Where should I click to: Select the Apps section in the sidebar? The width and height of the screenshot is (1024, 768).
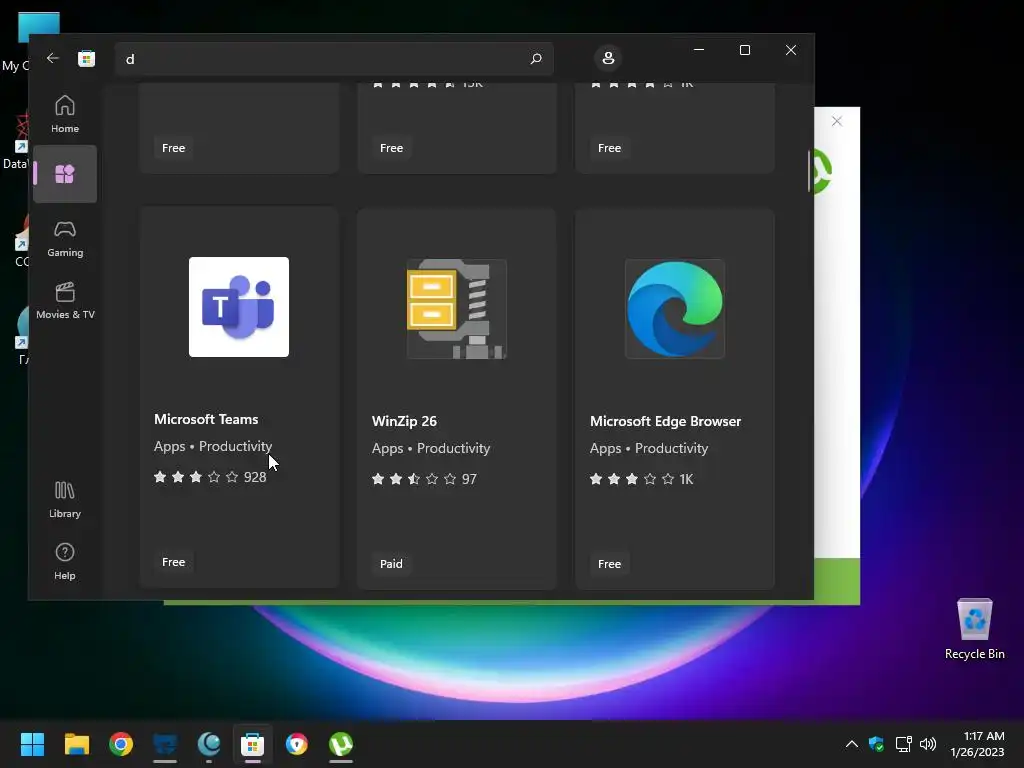pos(65,174)
